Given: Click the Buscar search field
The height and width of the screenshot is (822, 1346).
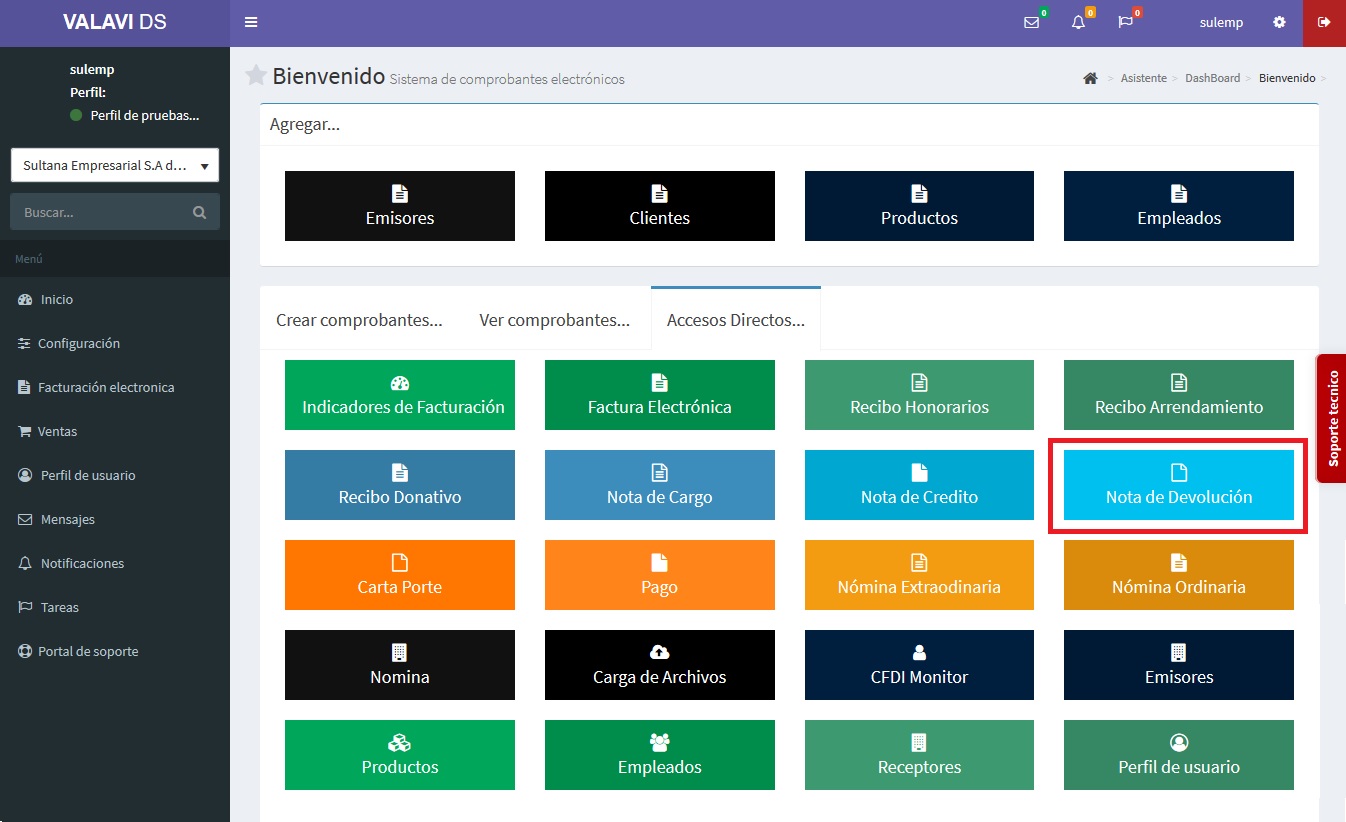Looking at the screenshot, I should [100, 212].
